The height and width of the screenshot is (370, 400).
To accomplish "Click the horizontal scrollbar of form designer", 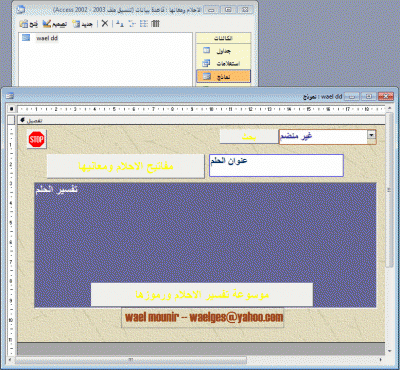I will (131, 360).
